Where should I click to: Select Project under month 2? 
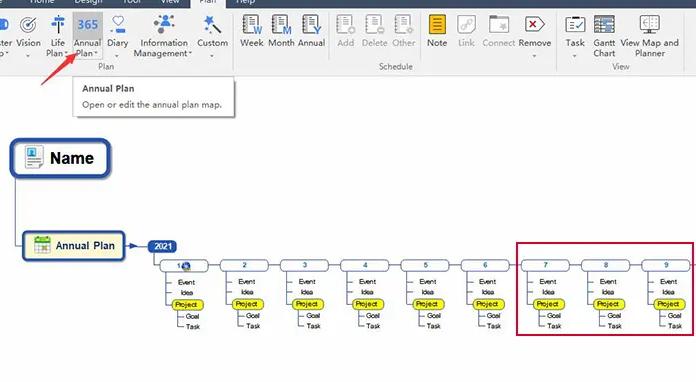tap(248, 304)
